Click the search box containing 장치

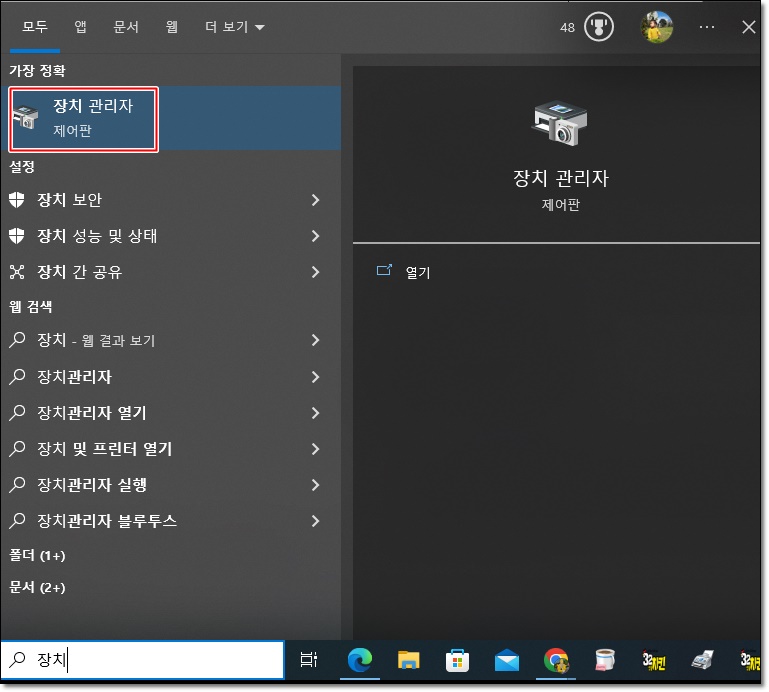pyautogui.click(x=142, y=660)
